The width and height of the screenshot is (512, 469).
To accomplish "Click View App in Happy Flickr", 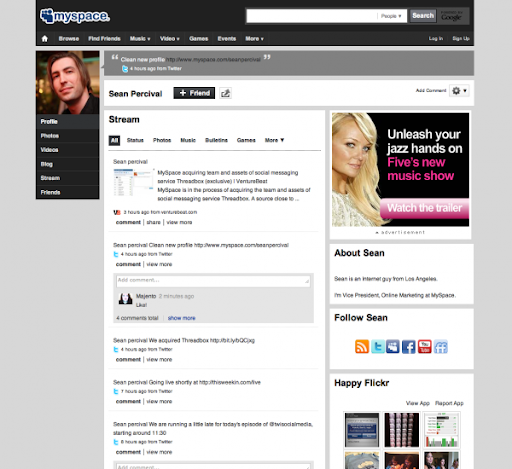I will [x=418, y=403].
